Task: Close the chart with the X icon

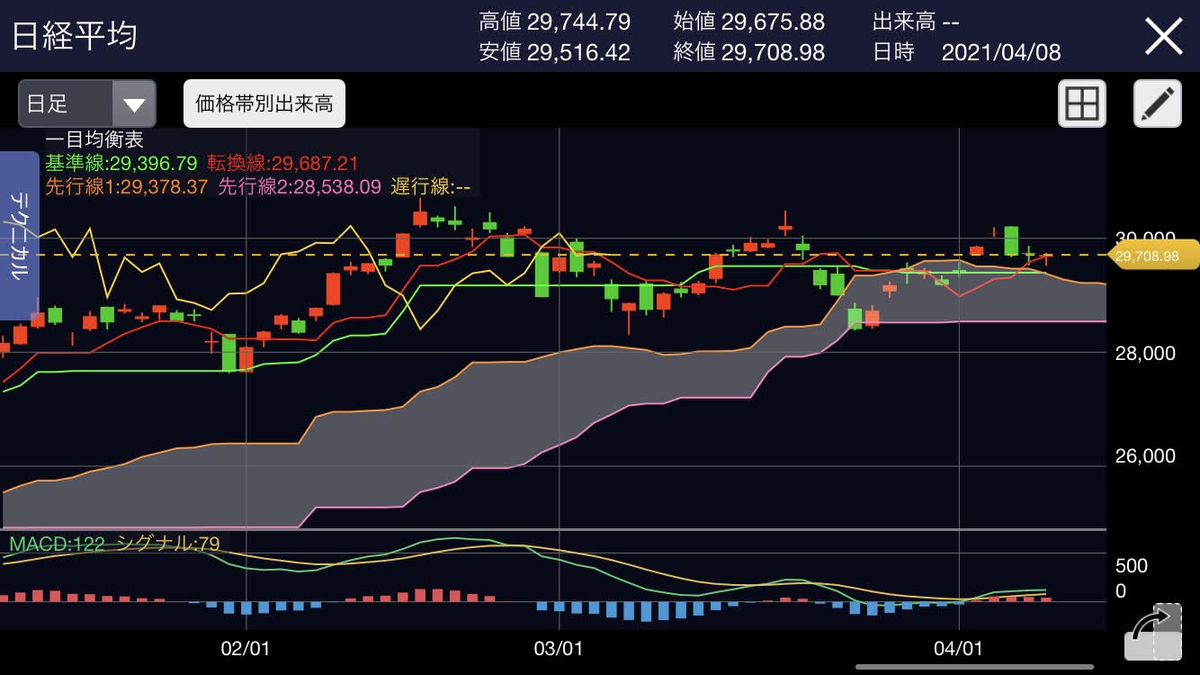Action: click(x=1164, y=36)
